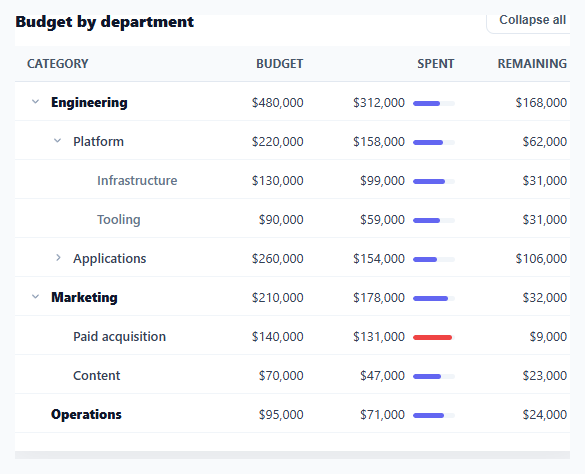Image resolution: width=585 pixels, height=474 pixels.
Task: Click the red Paid acquisition progress bar
Action: pos(434,337)
